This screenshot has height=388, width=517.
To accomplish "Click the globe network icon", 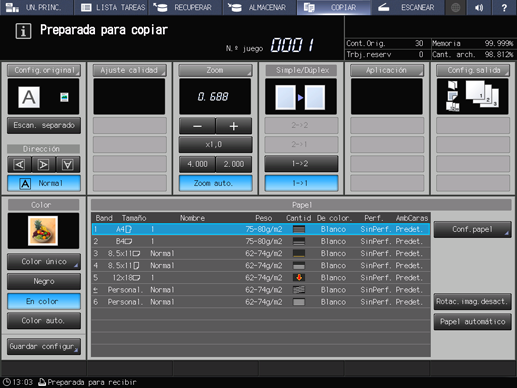I will pyautogui.click(x=455, y=7).
